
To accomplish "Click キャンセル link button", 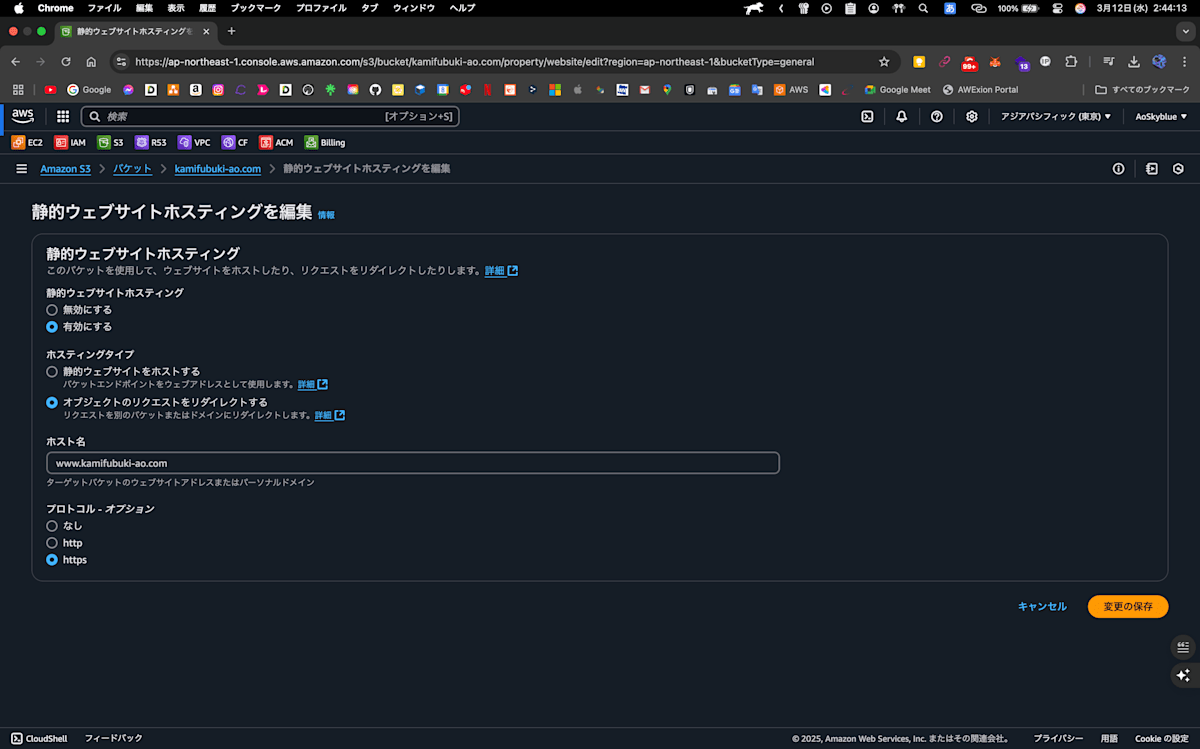I will (x=1042, y=607).
